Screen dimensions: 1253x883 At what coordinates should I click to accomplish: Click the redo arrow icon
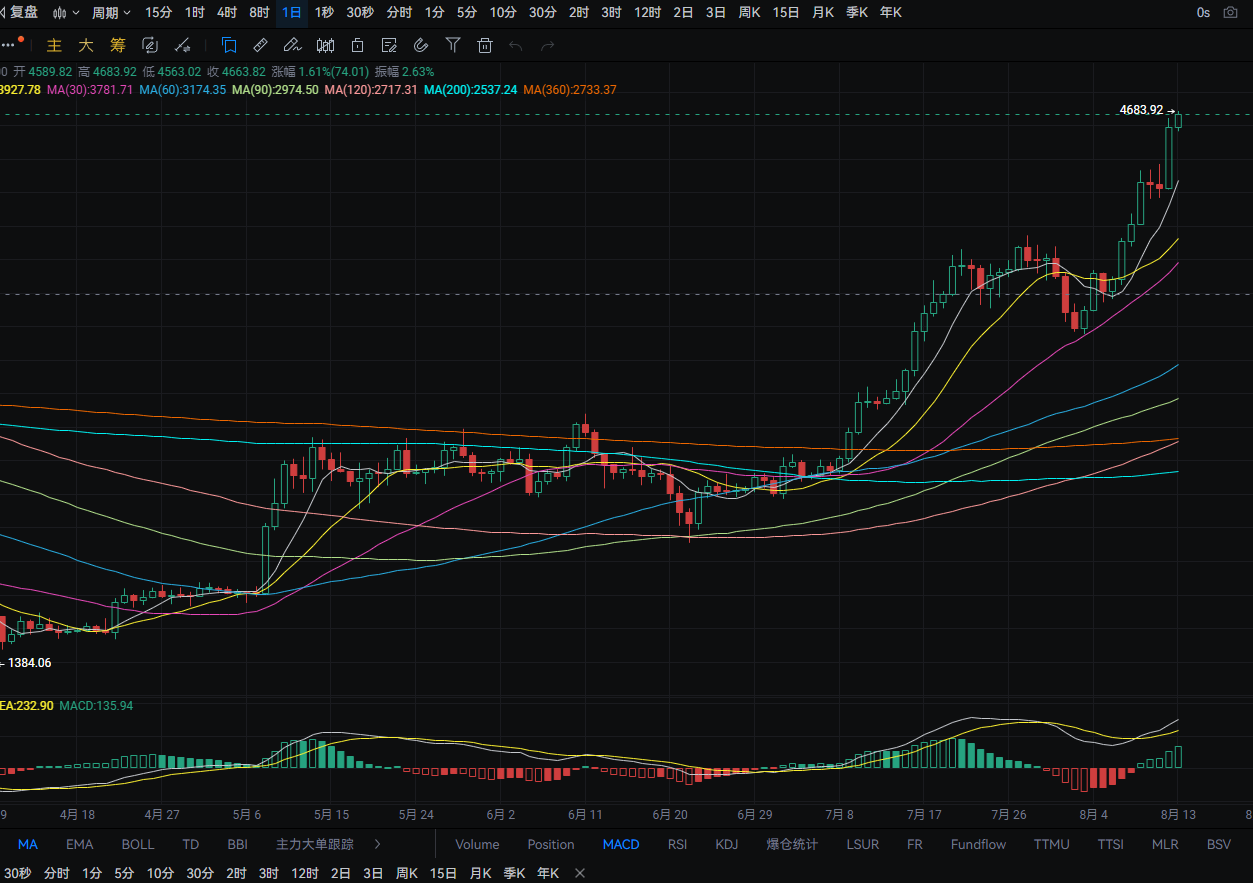(547, 45)
